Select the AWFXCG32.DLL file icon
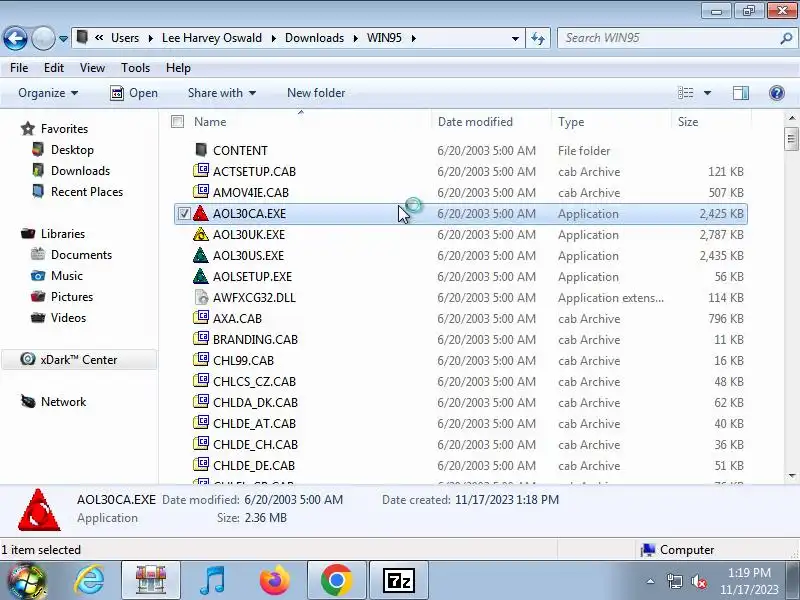The image size is (800, 600). (x=202, y=297)
